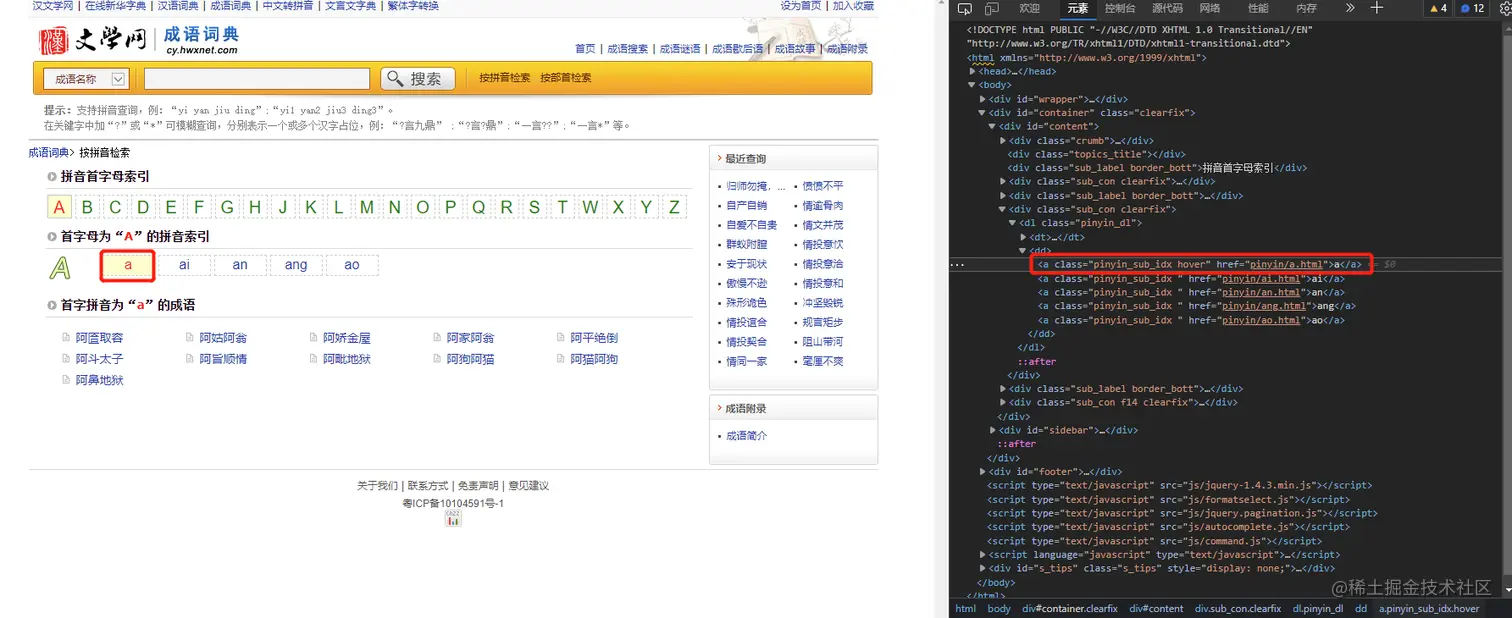Collapse div id="container" node
The height and width of the screenshot is (618, 1512).
tap(984, 113)
